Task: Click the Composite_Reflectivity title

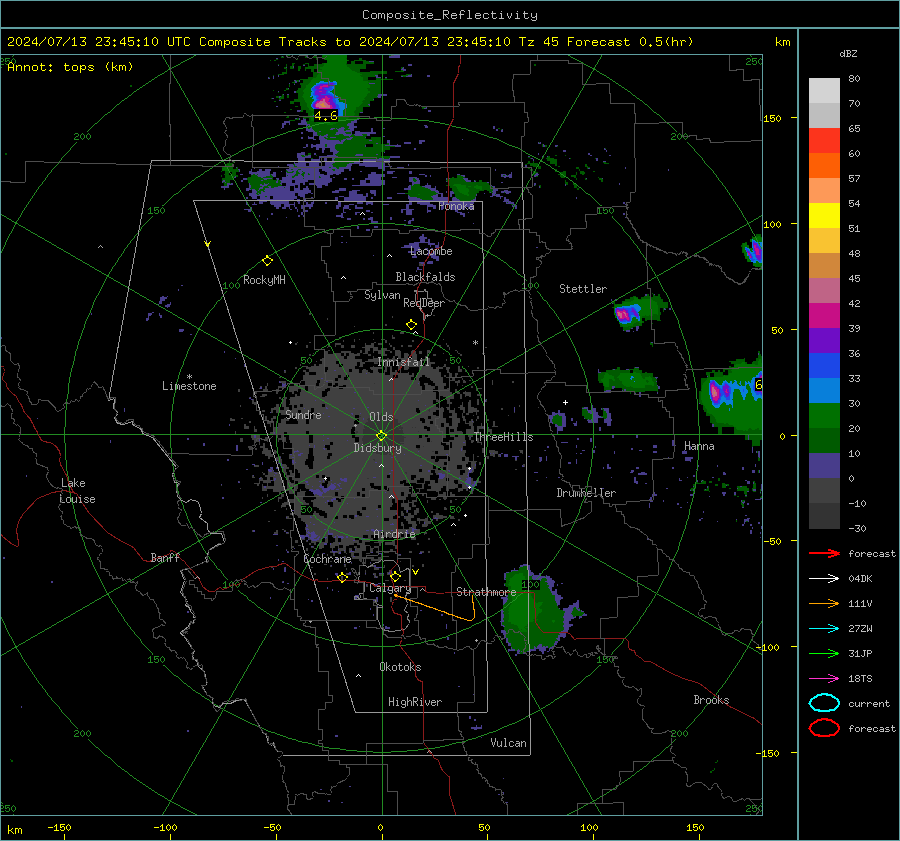Action: (x=450, y=15)
